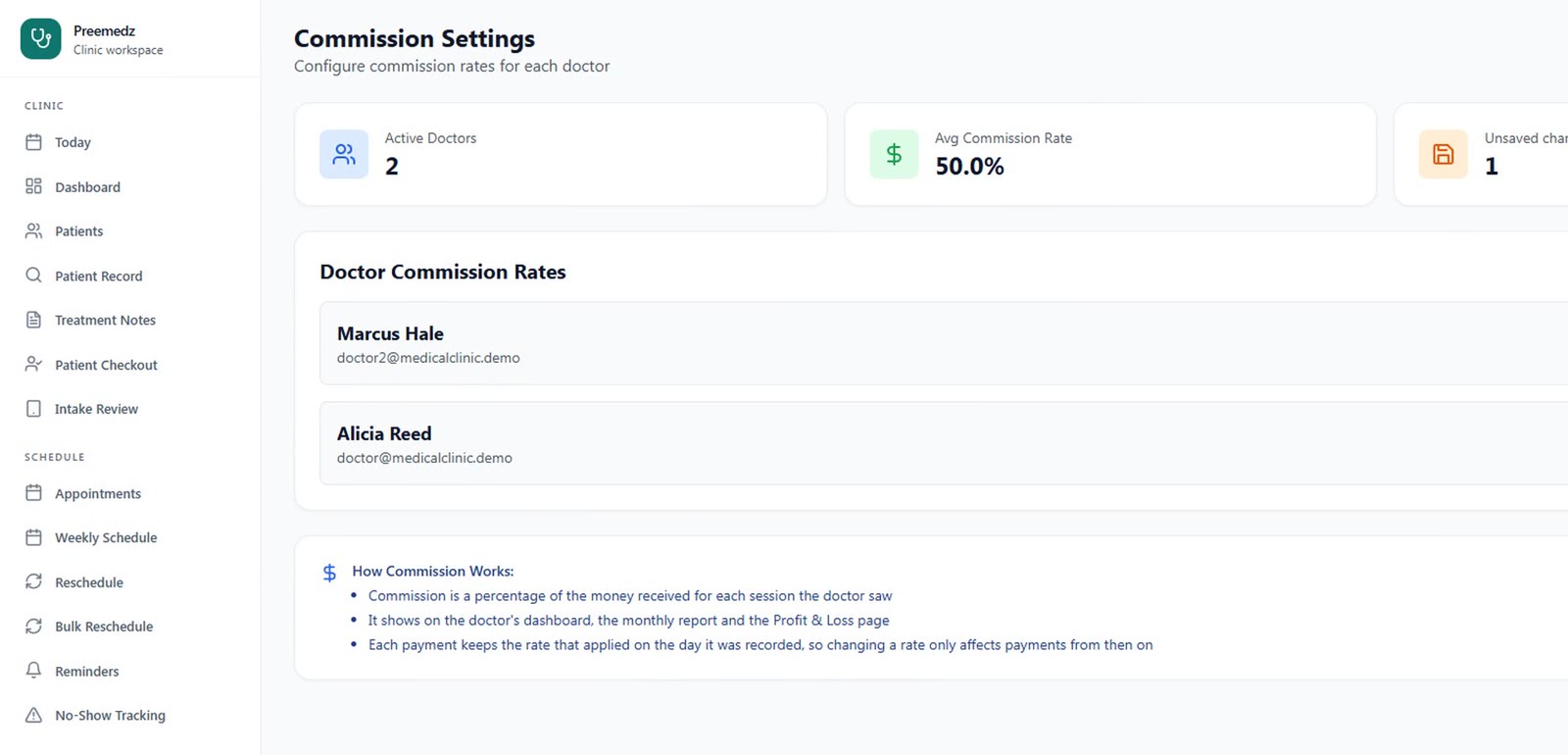Click the CLINIC section label
The width and height of the screenshot is (1568, 755).
click(44, 106)
